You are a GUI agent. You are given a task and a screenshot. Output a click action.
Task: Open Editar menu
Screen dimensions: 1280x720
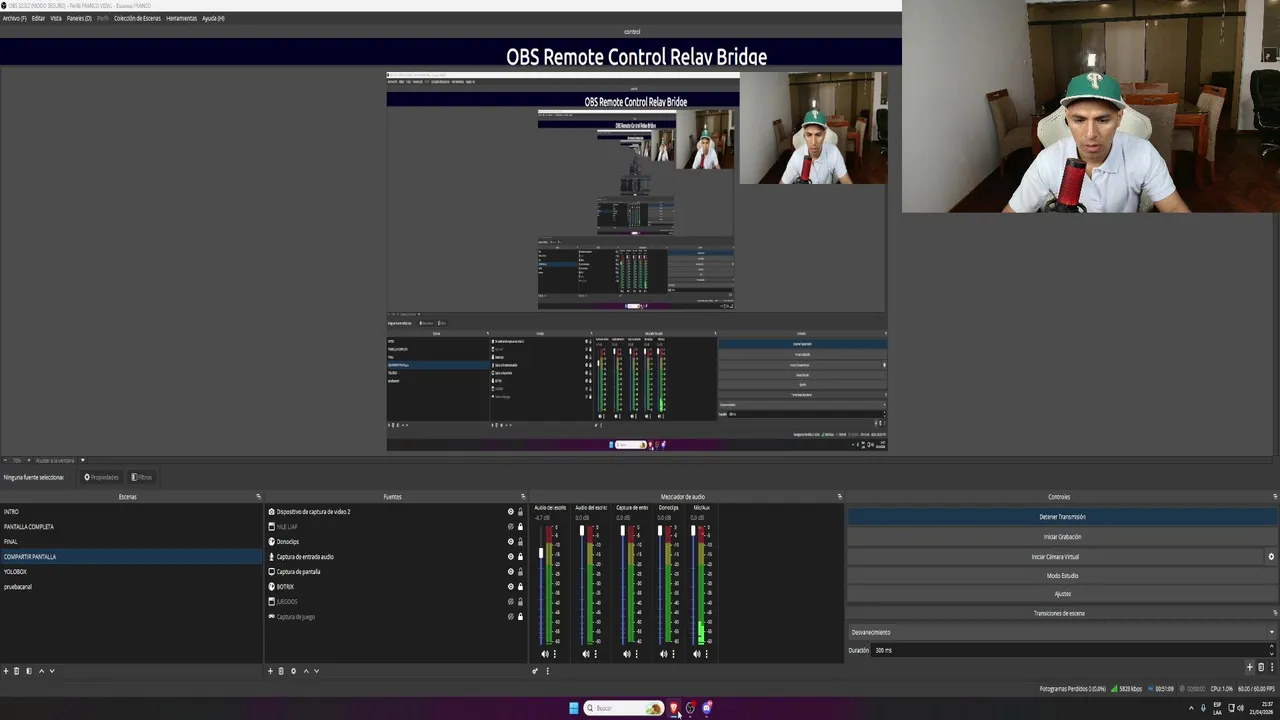point(38,18)
